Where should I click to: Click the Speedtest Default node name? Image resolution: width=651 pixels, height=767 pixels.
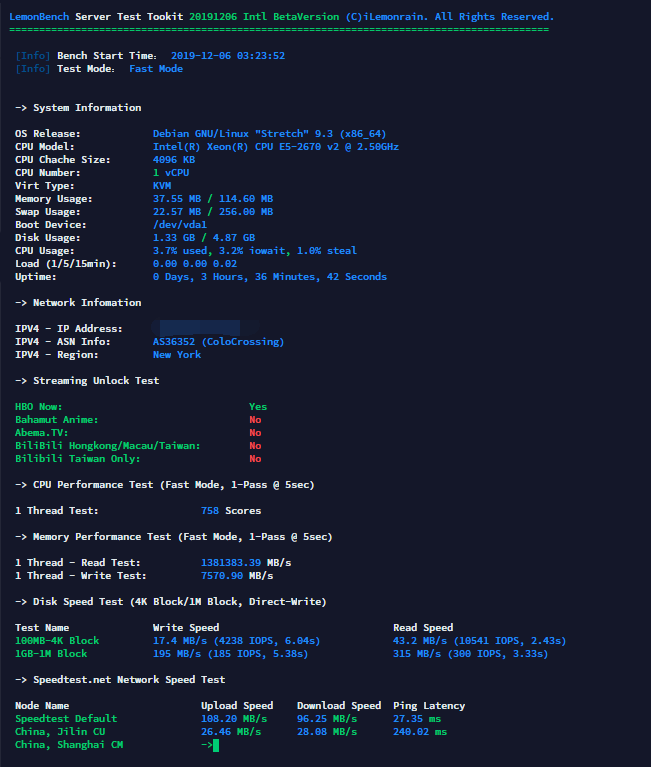pos(66,719)
